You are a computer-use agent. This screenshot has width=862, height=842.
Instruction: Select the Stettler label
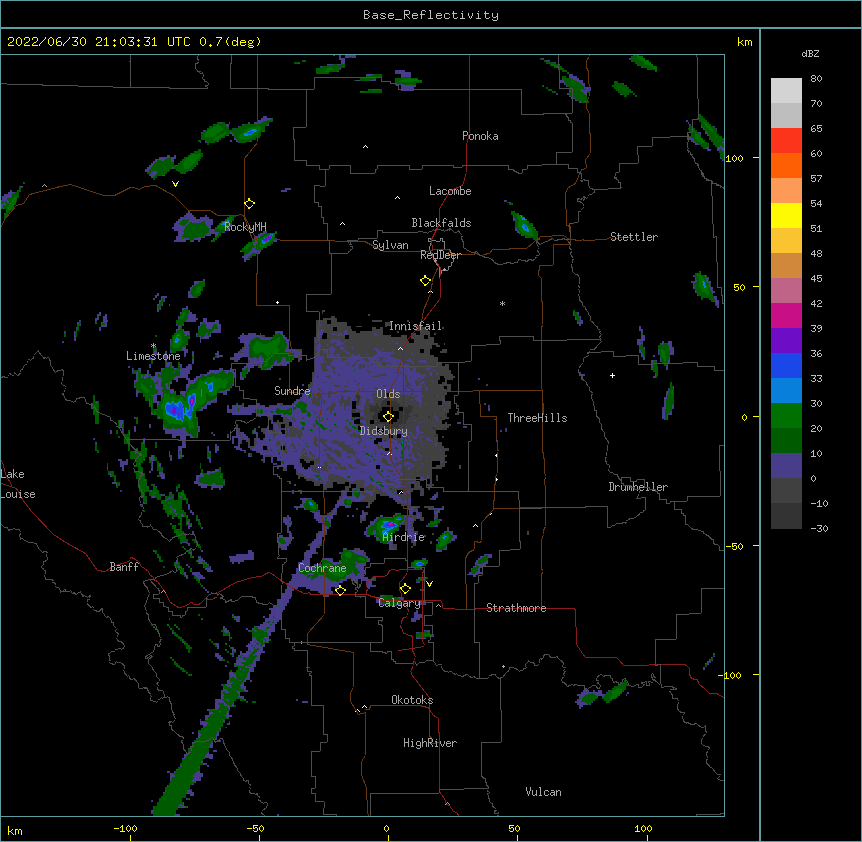coord(634,237)
